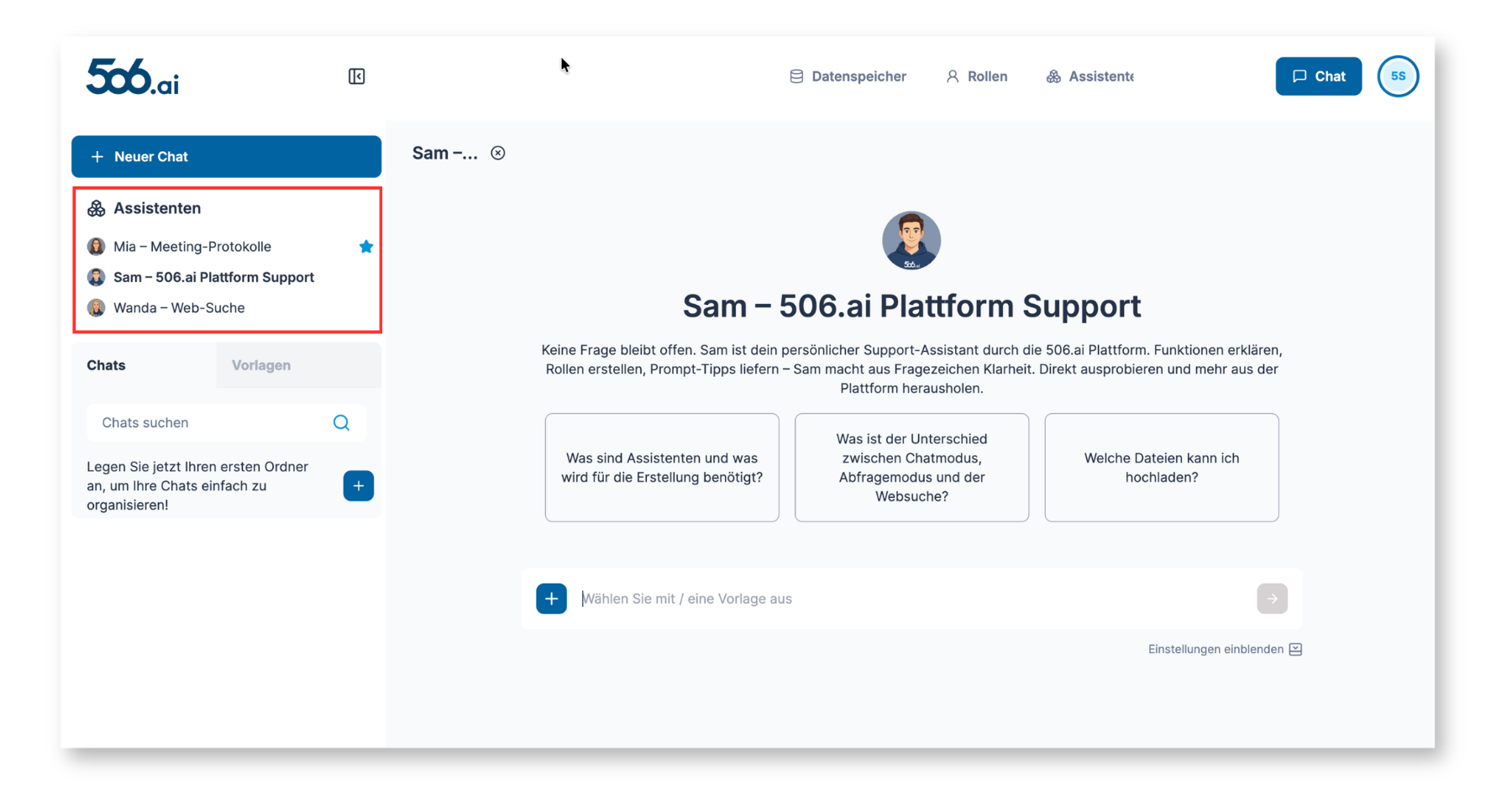Select Sam – 506.ai Plattform Support assistant
Image resolution: width=1512 pixels, height=806 pixels.
click(213, 277)
